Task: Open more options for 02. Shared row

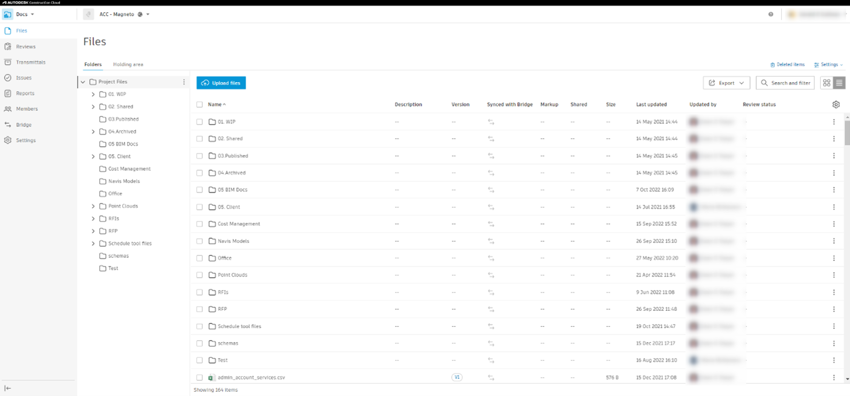Action: [x=834, y=139]
